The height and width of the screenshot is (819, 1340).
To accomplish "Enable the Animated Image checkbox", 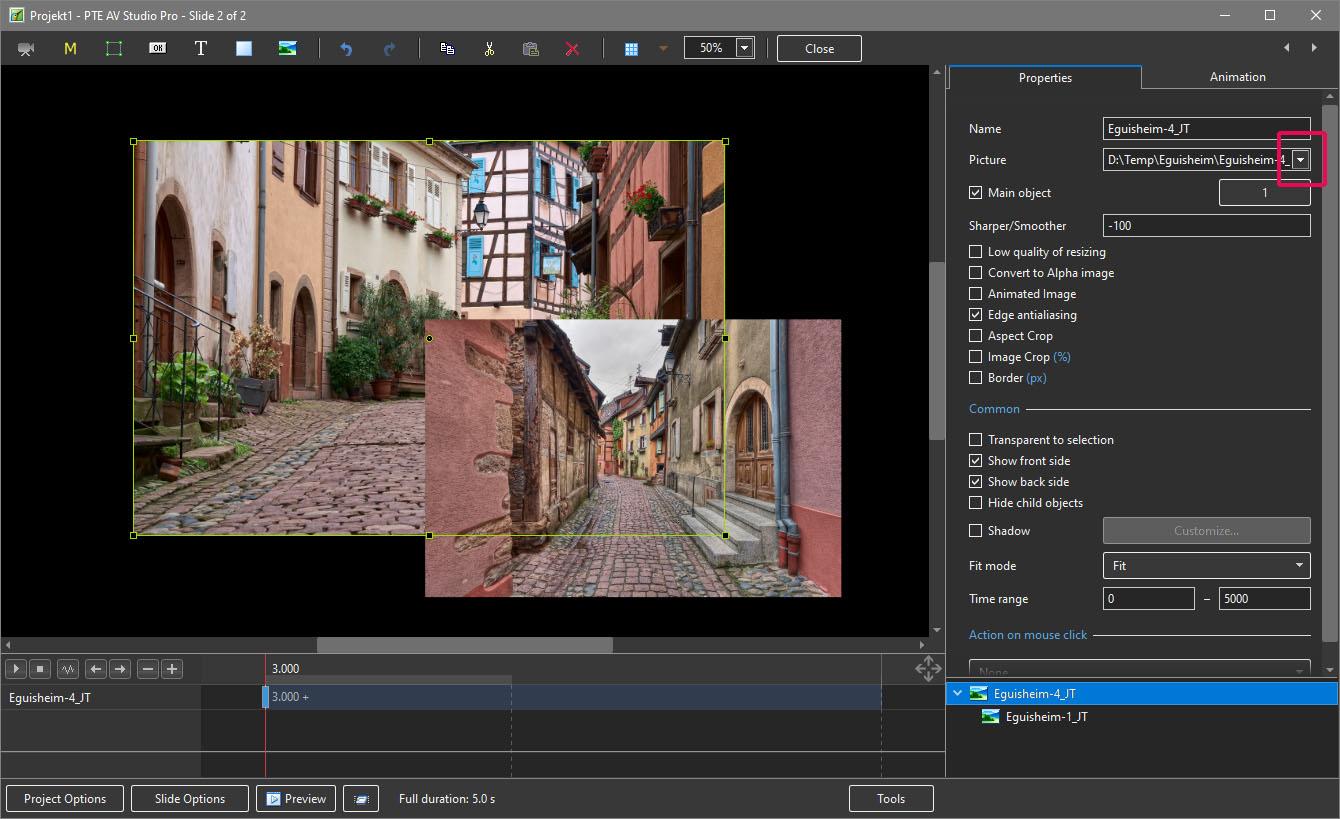I will click(x=976, y=294).
